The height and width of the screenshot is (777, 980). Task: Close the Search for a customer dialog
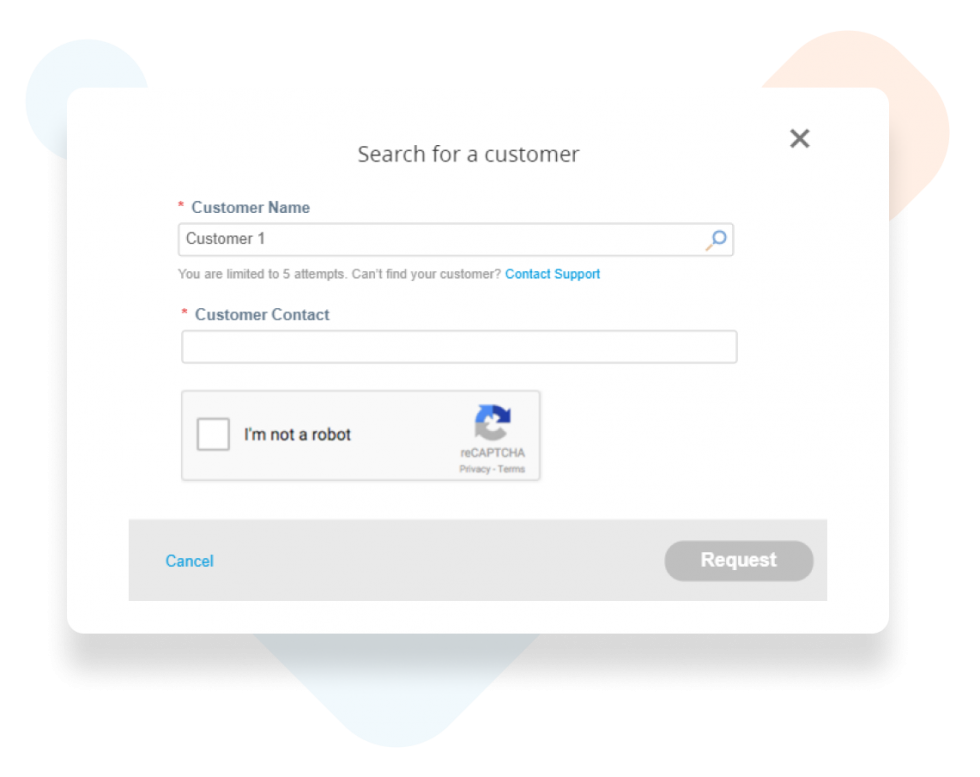click(799, 138)
